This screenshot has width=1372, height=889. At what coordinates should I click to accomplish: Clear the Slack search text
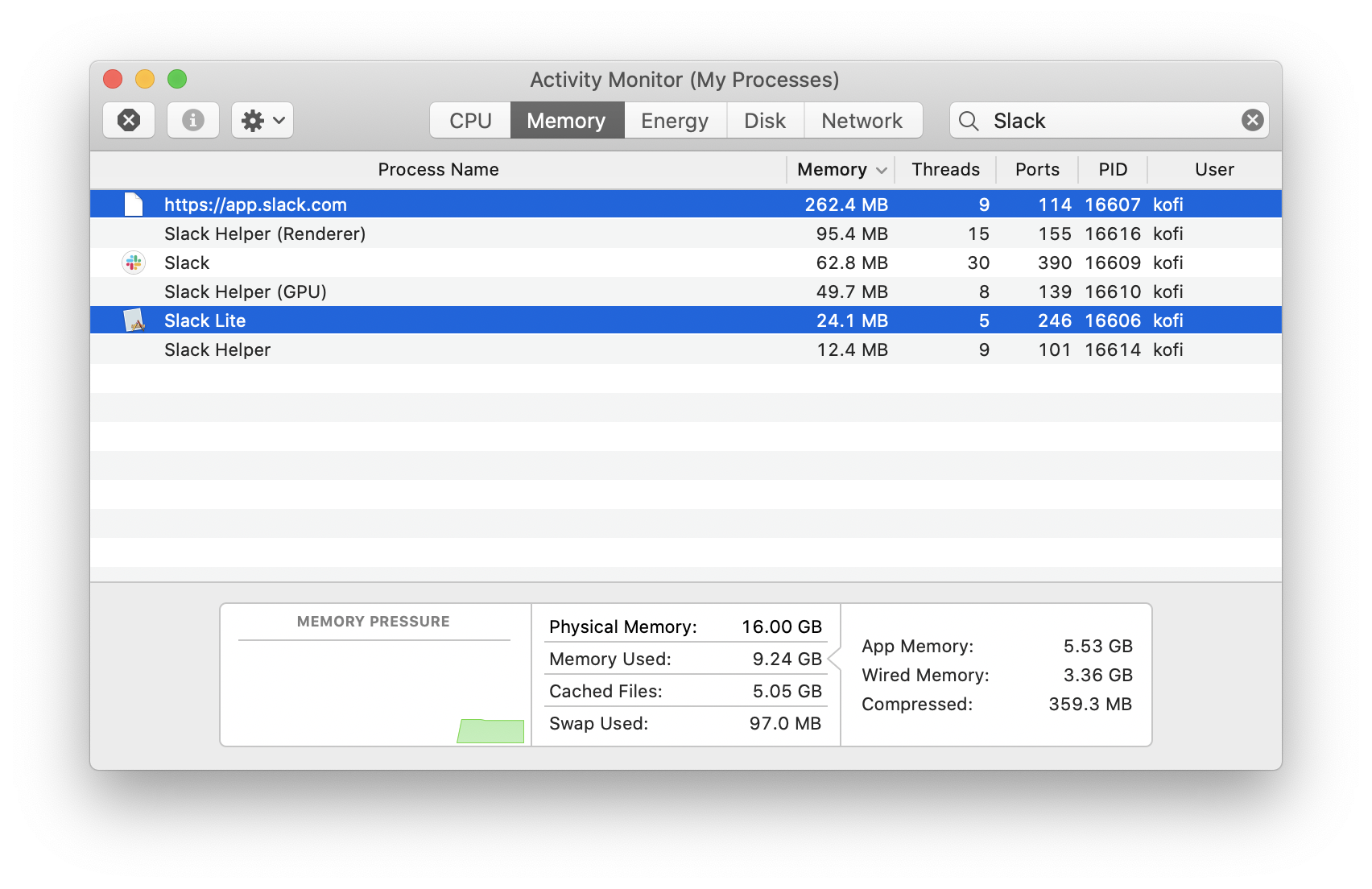click(1252, 120)
